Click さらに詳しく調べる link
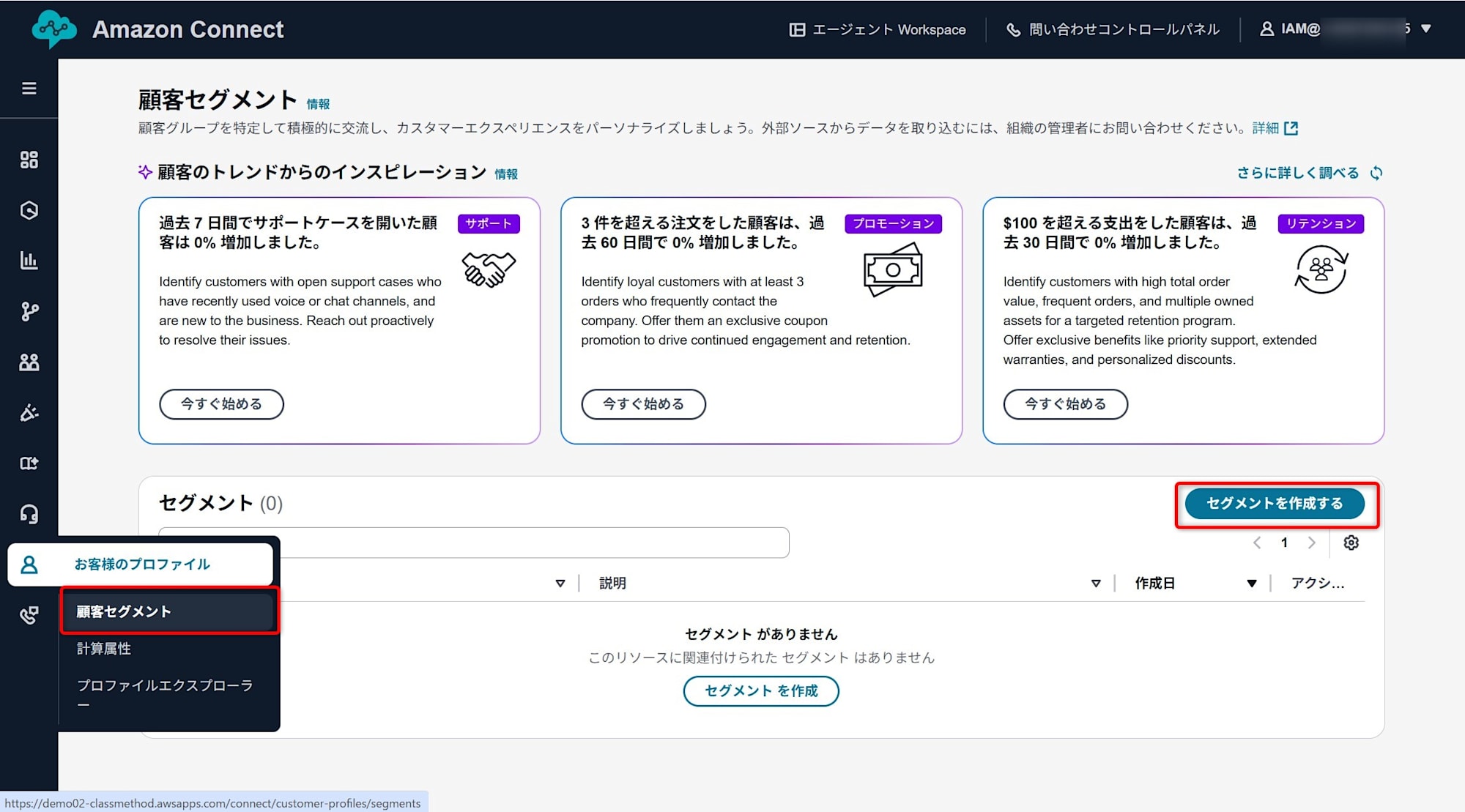 tap(1298, 173)
